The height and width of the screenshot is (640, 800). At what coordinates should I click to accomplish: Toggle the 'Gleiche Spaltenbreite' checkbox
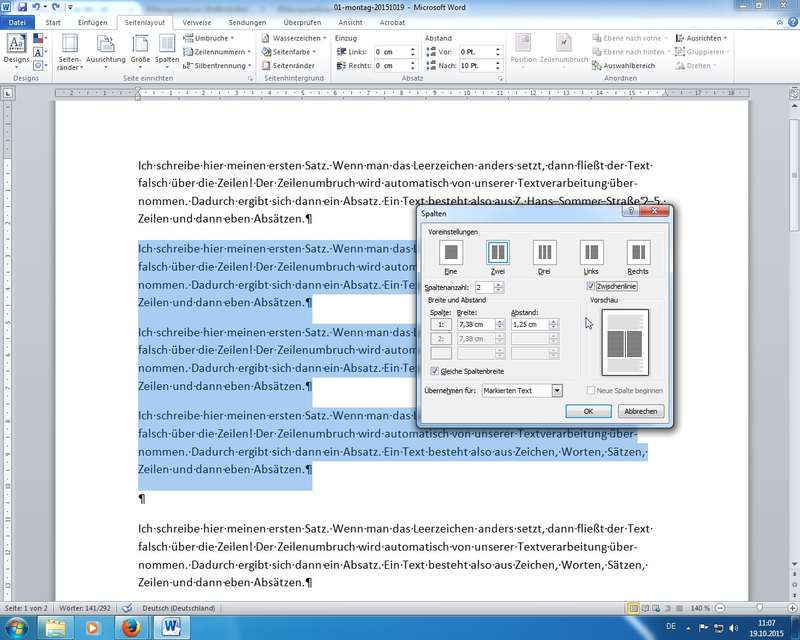click(433, 371)
